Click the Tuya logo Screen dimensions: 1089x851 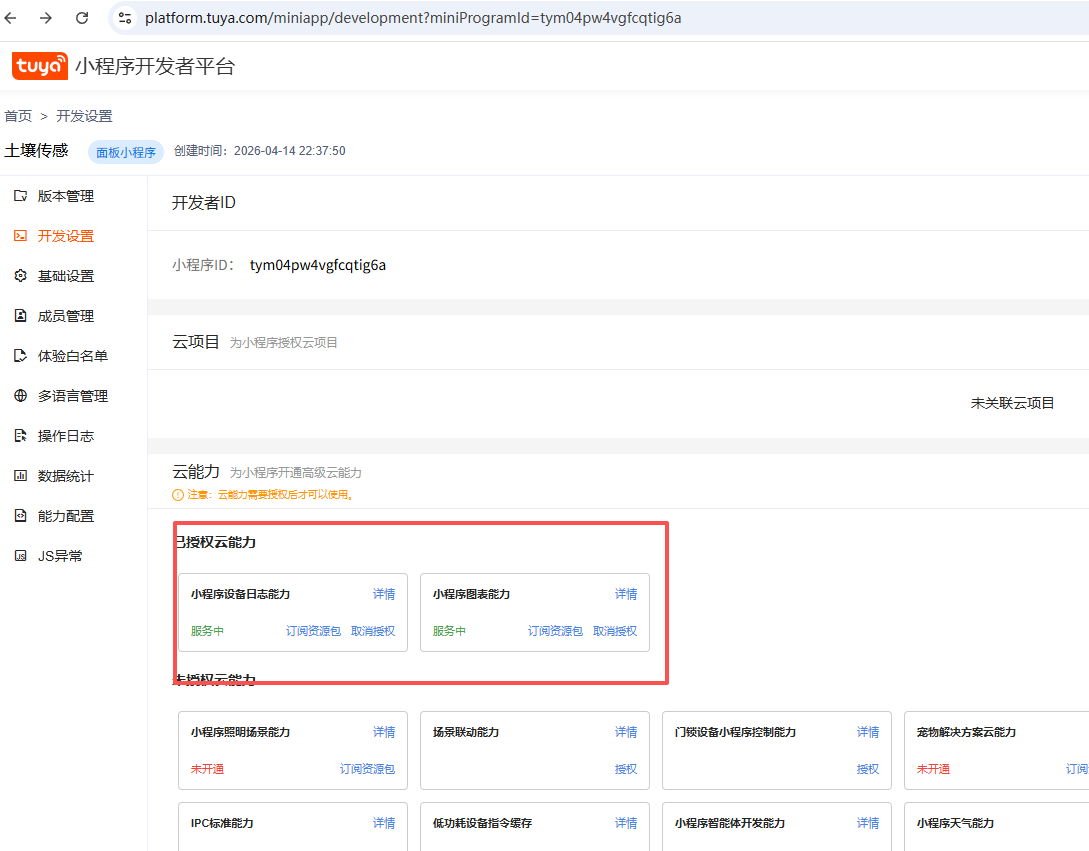tap(40, 66)
